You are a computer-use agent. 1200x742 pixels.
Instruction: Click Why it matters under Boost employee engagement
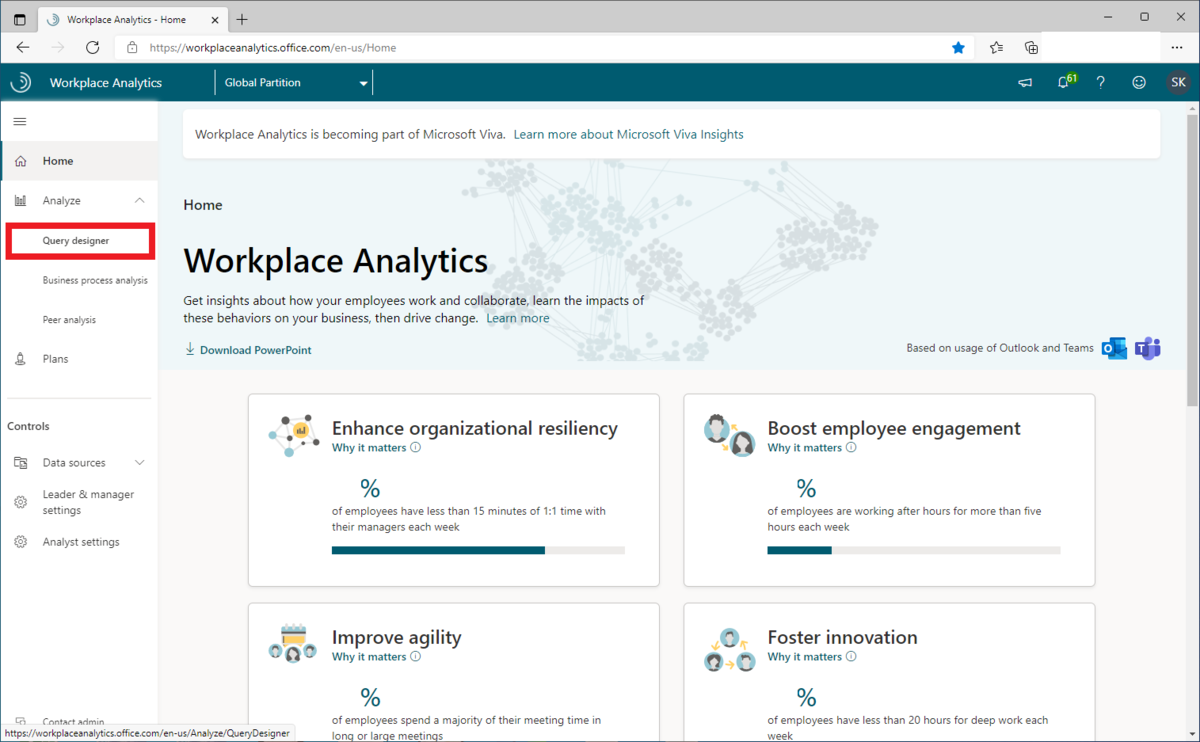click(805, 448)
